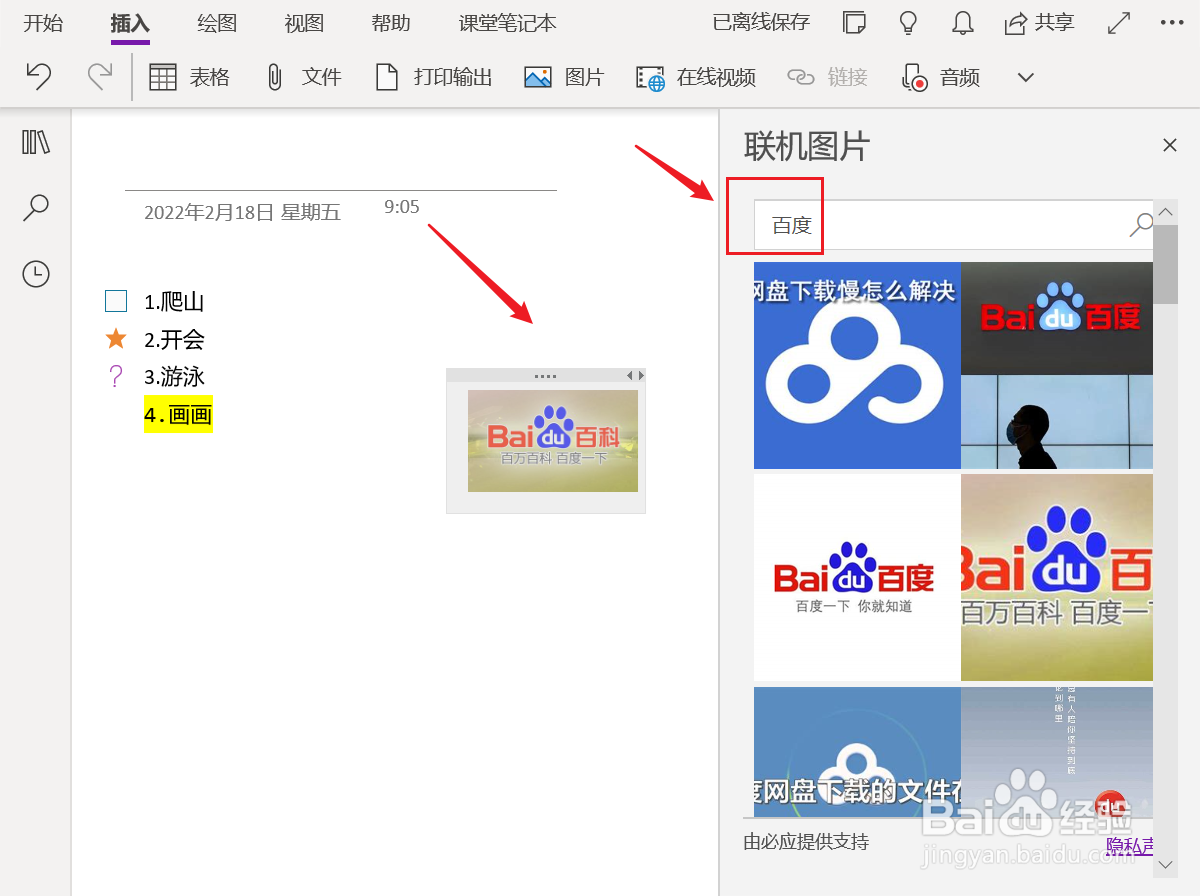Click the 共享 share button
The height and width of the screenshot is (896, 1200).
[1039, 23]
